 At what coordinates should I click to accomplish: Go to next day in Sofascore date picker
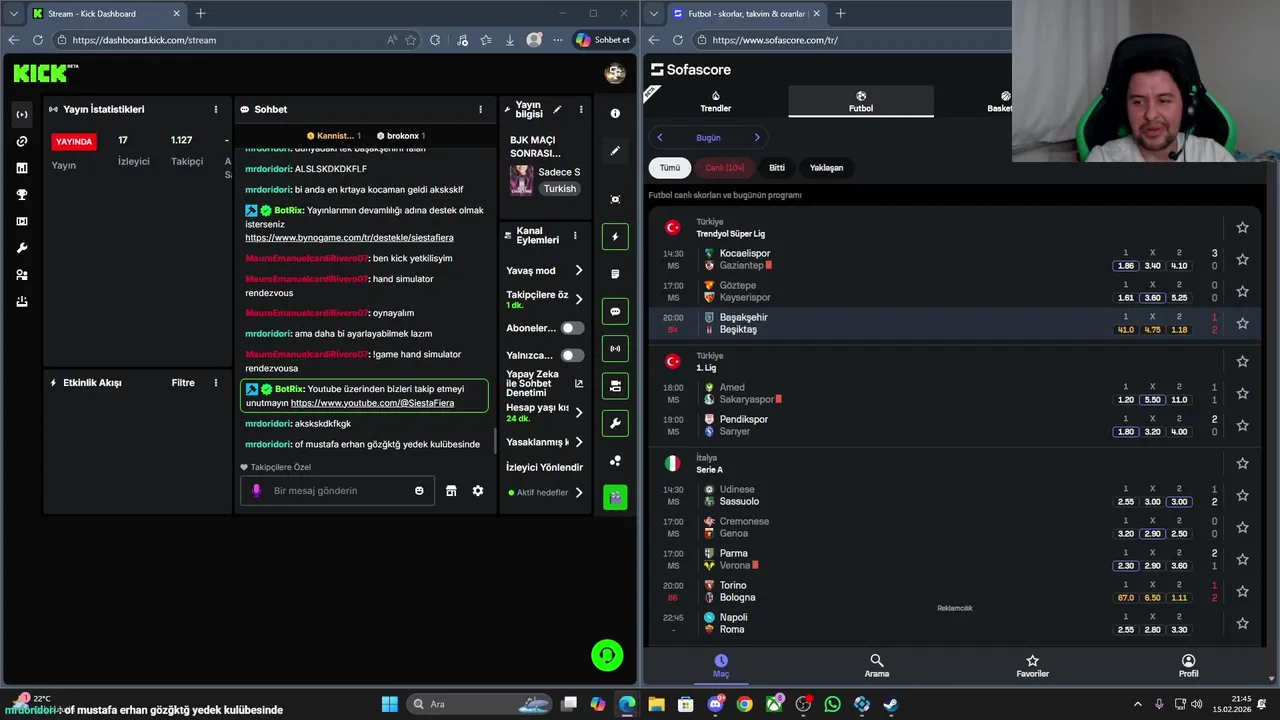pos(757,138)
